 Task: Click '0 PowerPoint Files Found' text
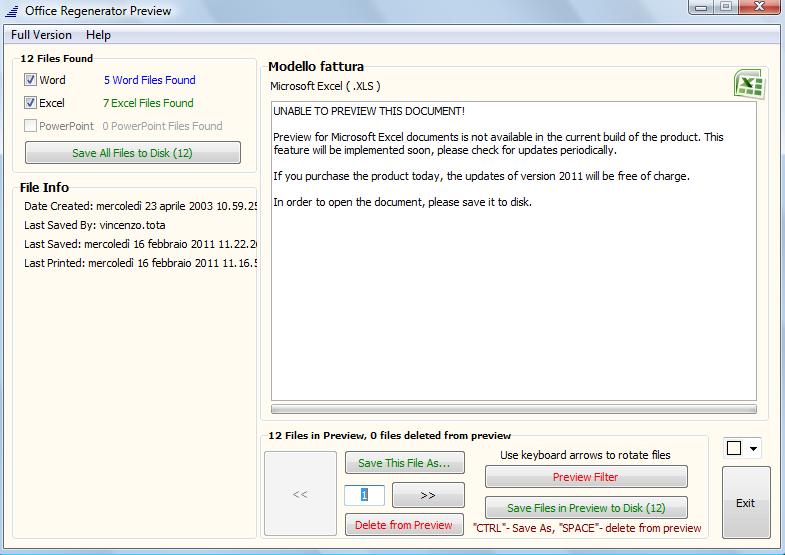(x=162, y=126)
